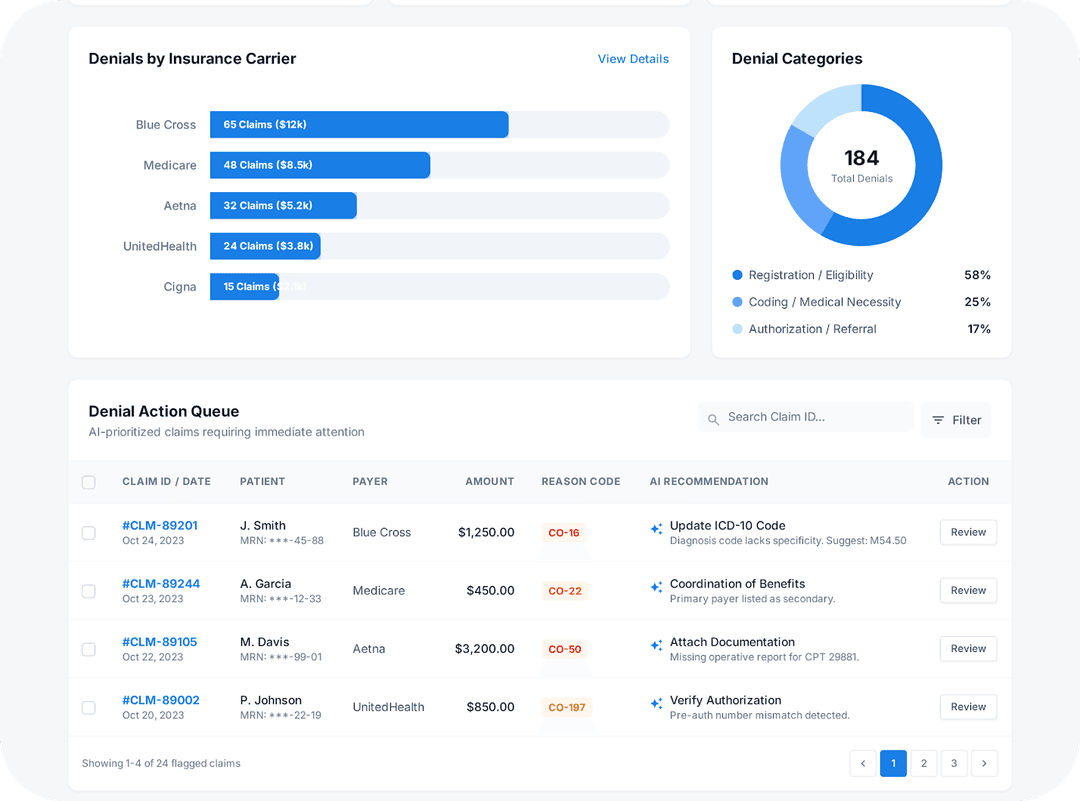The width and height of the screenshot is (1080, 801).
Task: Go to next page with right chevron
Action: point(984,764)
